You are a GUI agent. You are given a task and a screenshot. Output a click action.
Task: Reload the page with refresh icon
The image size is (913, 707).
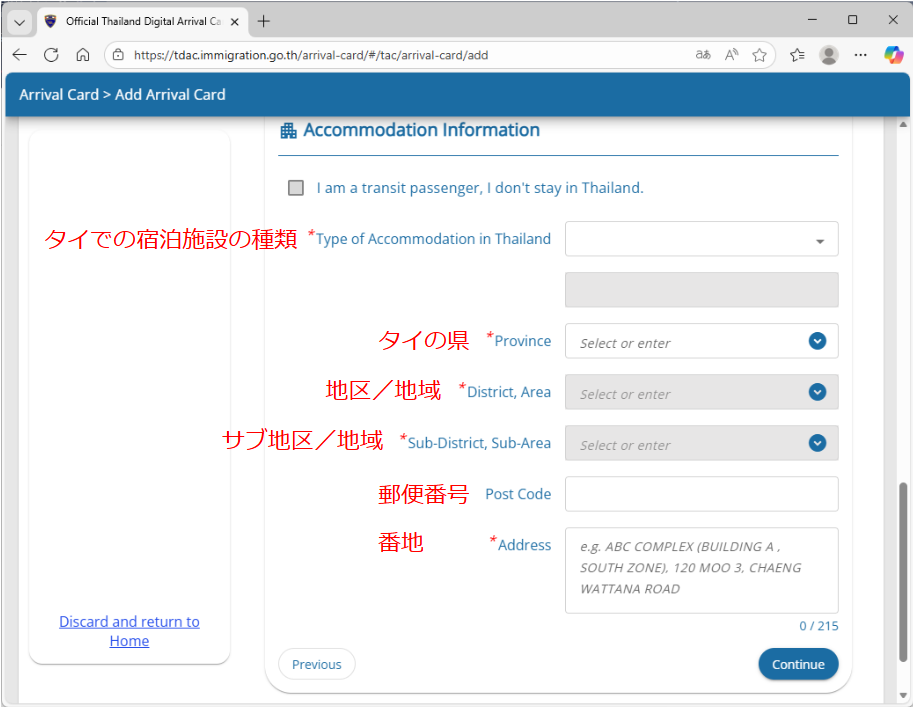coord(51,55)
